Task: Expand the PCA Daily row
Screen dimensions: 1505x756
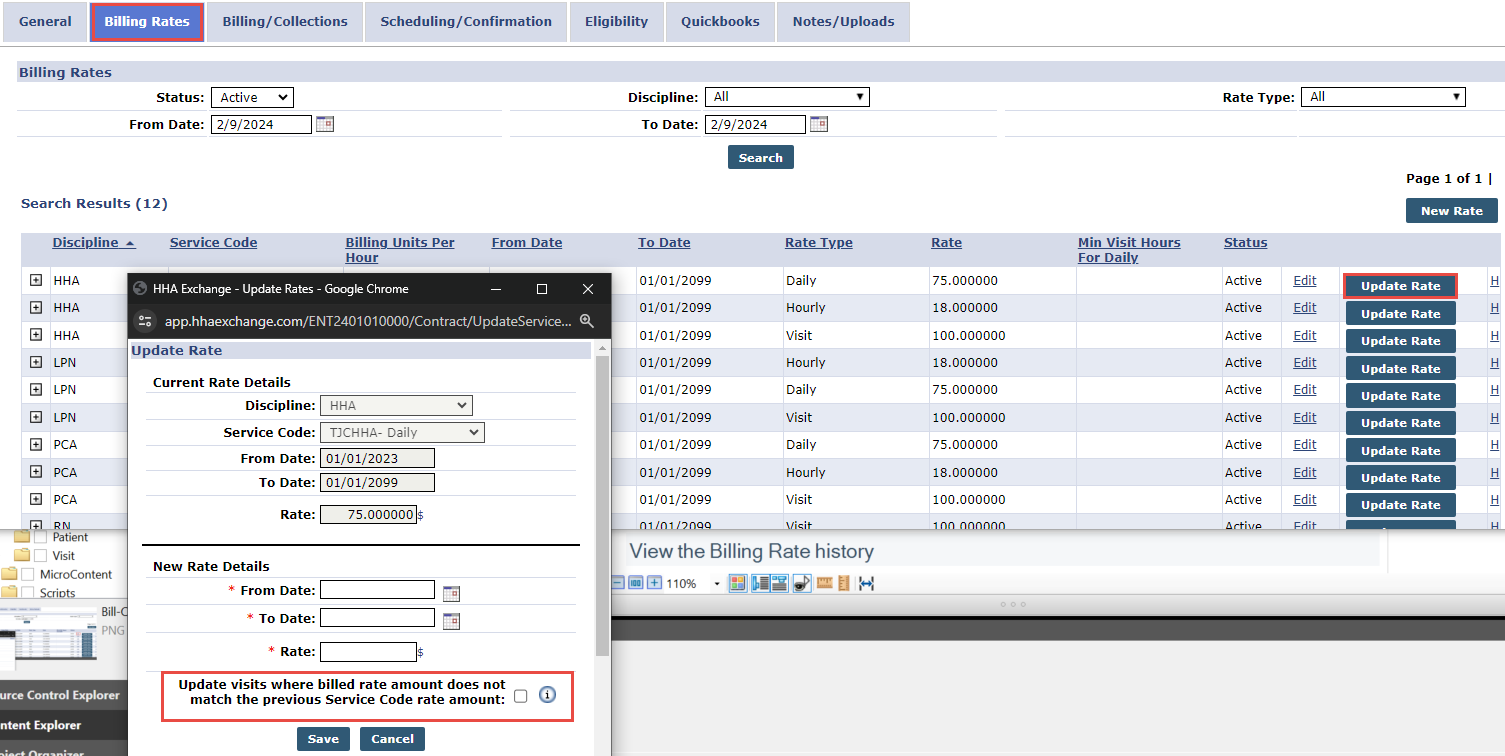Action: [x=36, y=444]
